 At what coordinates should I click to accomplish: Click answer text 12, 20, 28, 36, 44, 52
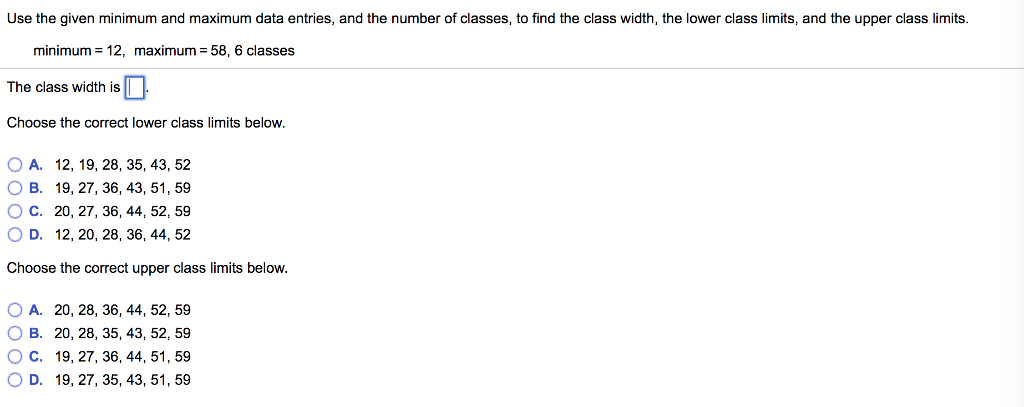123,235
